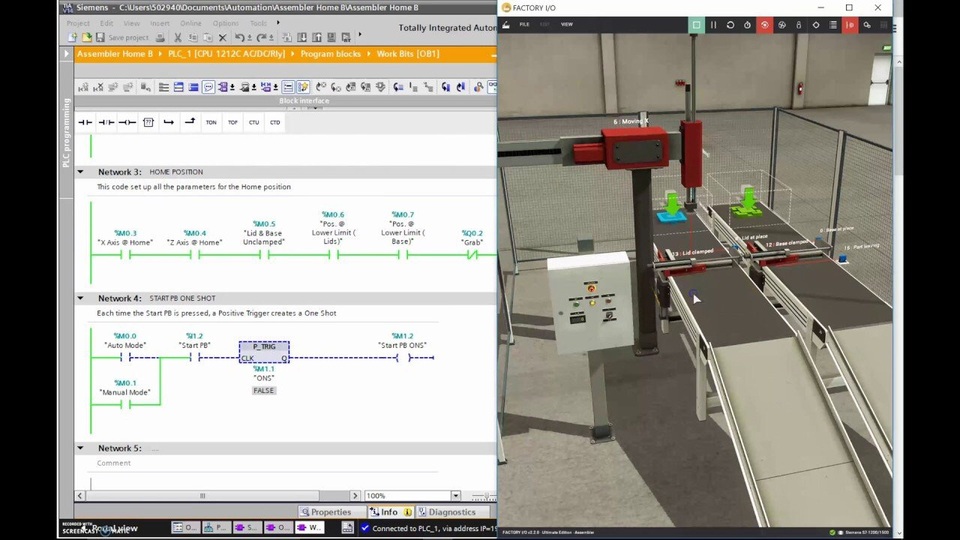Insert an output coil instruction
The height and width of the screenshot is (540, 960).
(127, 122)
